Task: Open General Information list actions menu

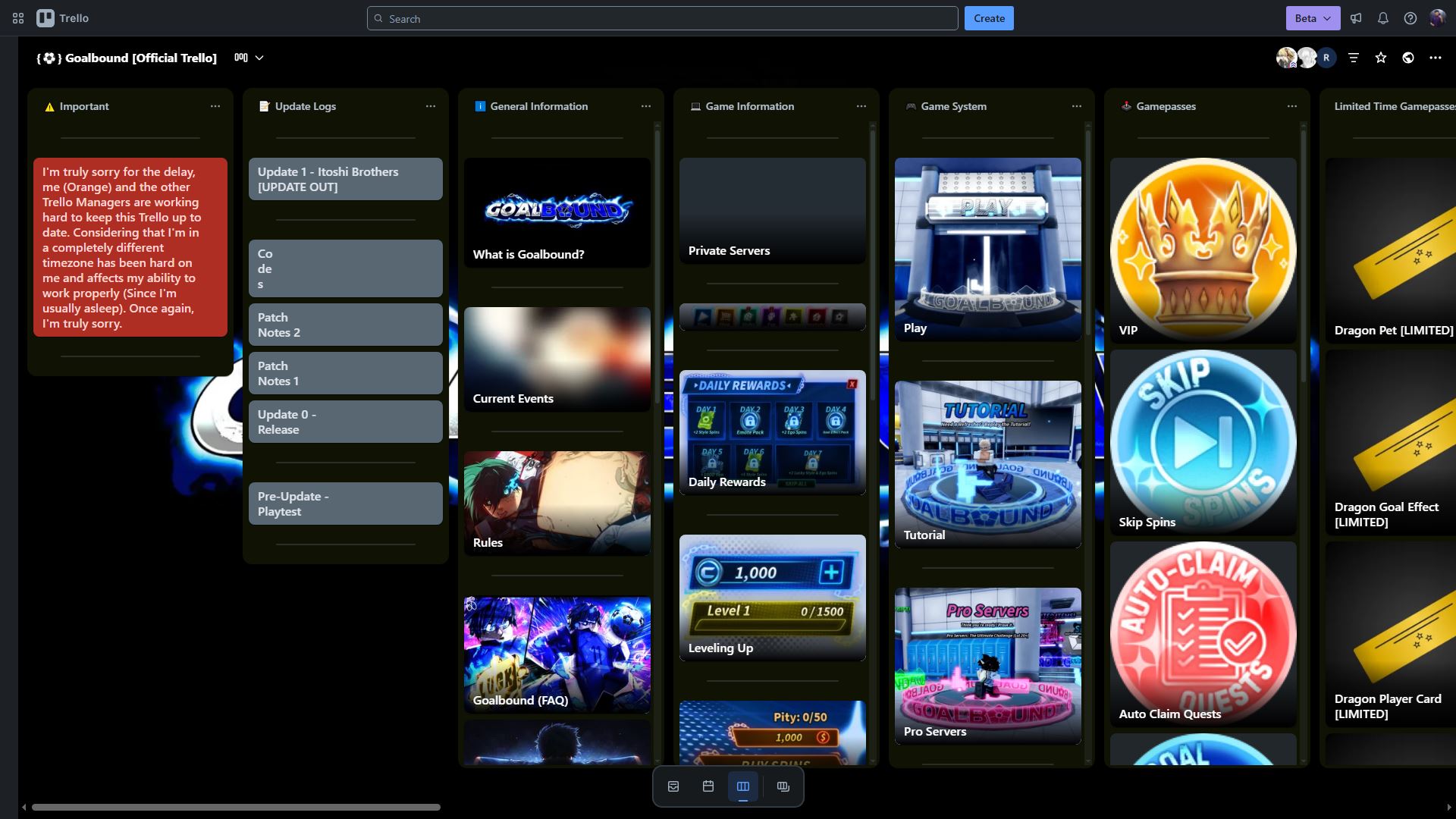Action: [x=646, y=106]
